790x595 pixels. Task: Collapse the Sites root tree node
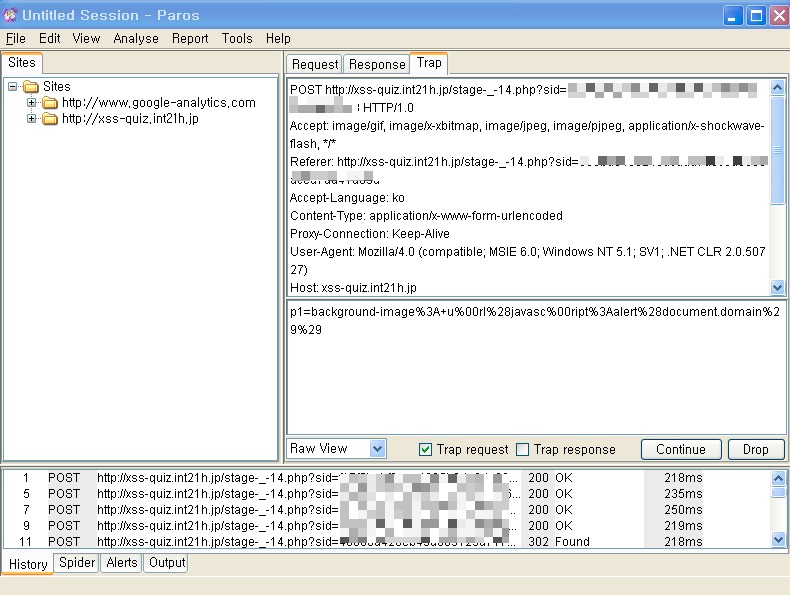[x=13, y=87]
